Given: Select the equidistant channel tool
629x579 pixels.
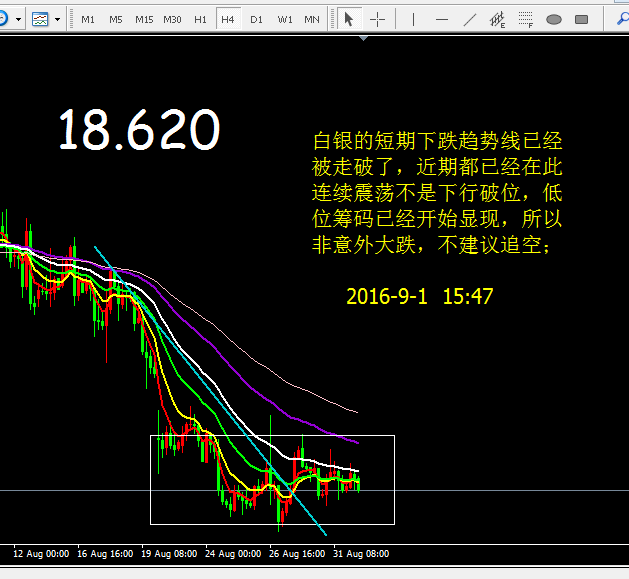Looking at the screenshot, I should click(x=497, y=19).
